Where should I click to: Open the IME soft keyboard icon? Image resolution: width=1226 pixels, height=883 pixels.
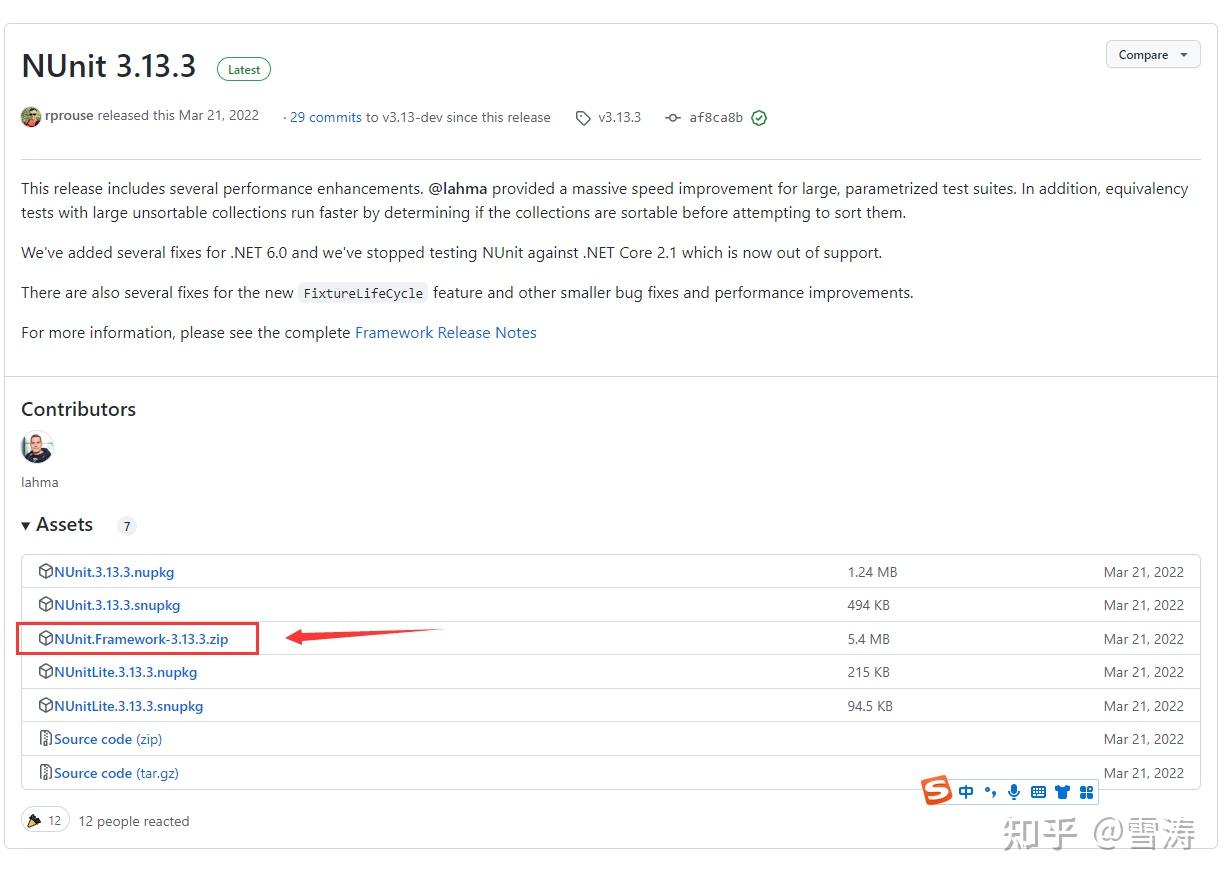point(1038,792)
